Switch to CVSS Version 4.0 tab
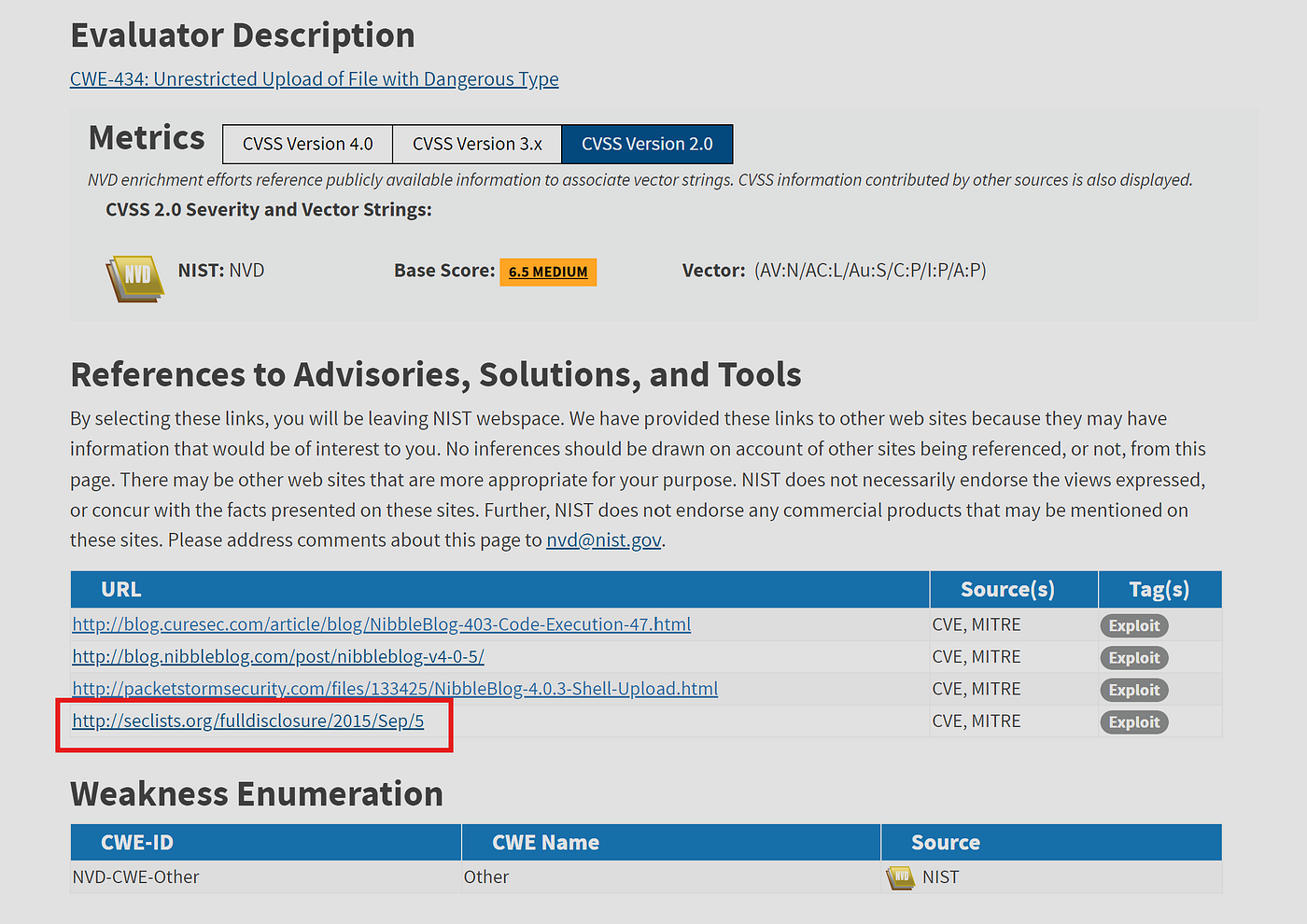This screenshot has height=924, width=1307. pos(307,144)
